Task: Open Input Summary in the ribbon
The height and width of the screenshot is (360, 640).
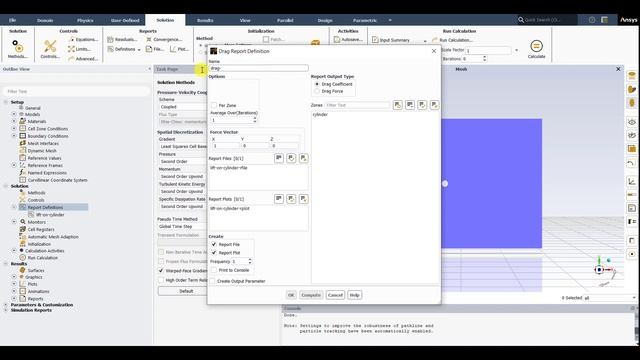Action: (x=391, y=40)
